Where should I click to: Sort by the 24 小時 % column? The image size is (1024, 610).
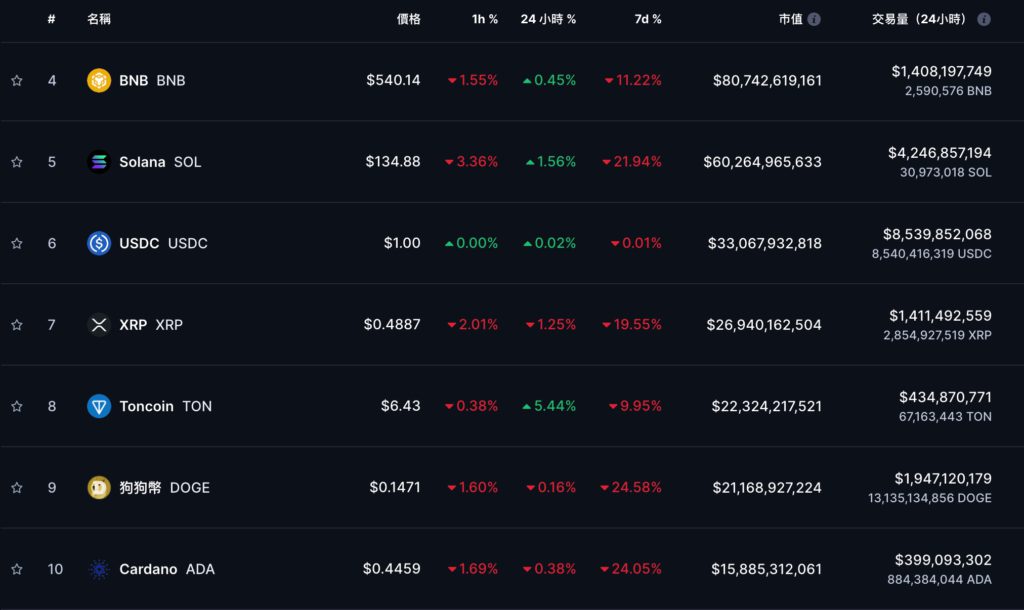548,19
